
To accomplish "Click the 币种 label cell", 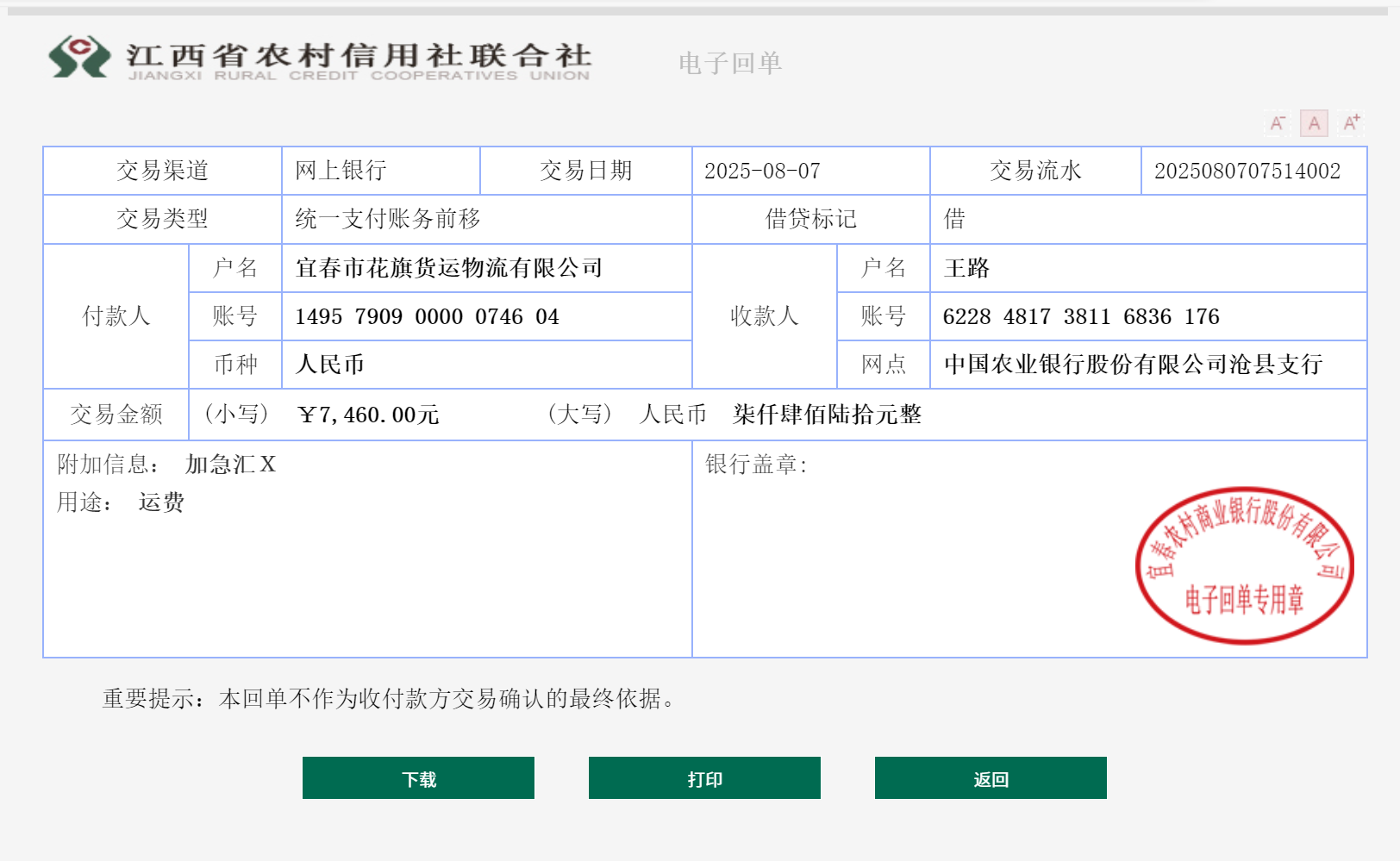I will pyautogui.click(x=235, y=365).
